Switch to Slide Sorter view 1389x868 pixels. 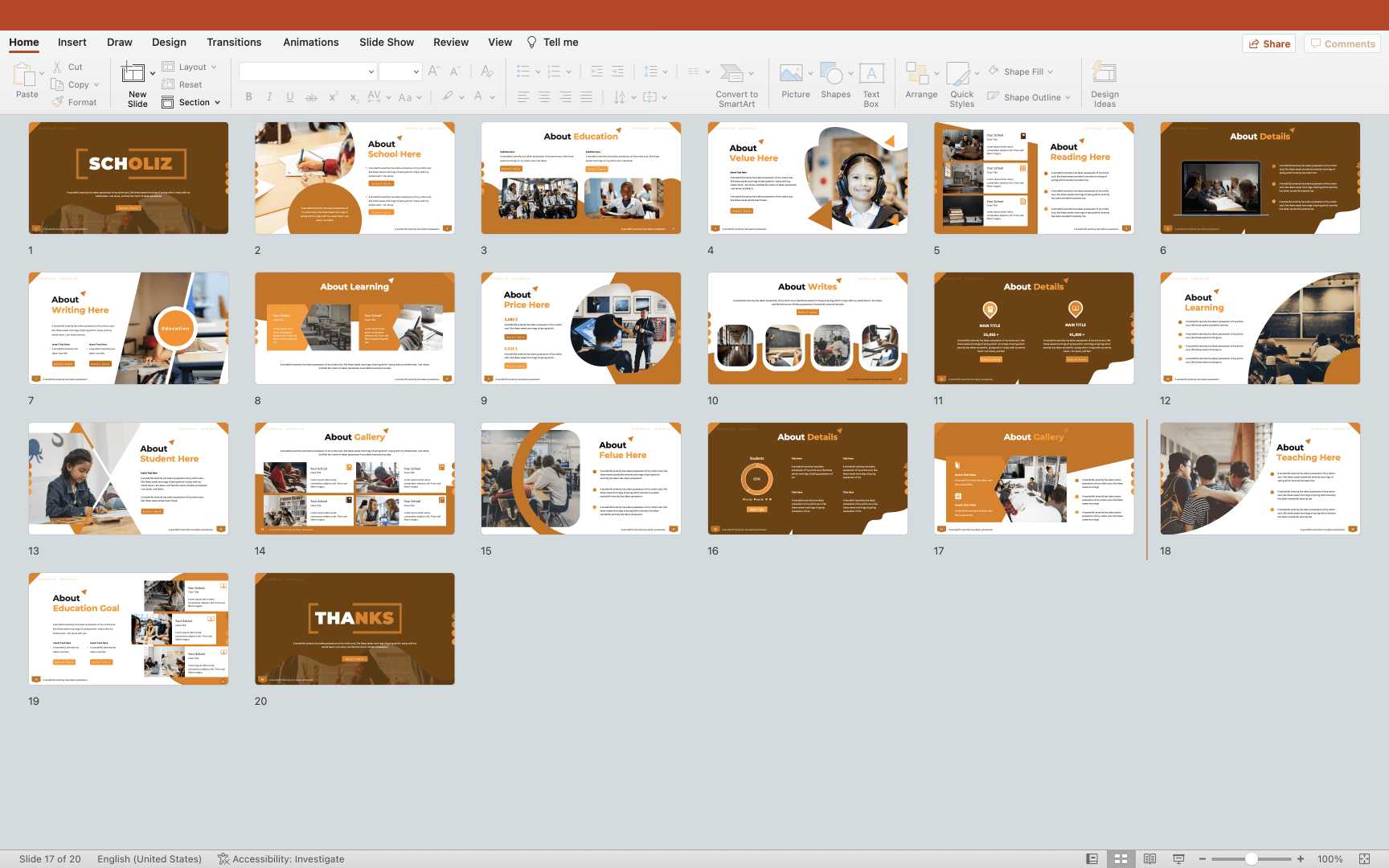point(1121,858)
